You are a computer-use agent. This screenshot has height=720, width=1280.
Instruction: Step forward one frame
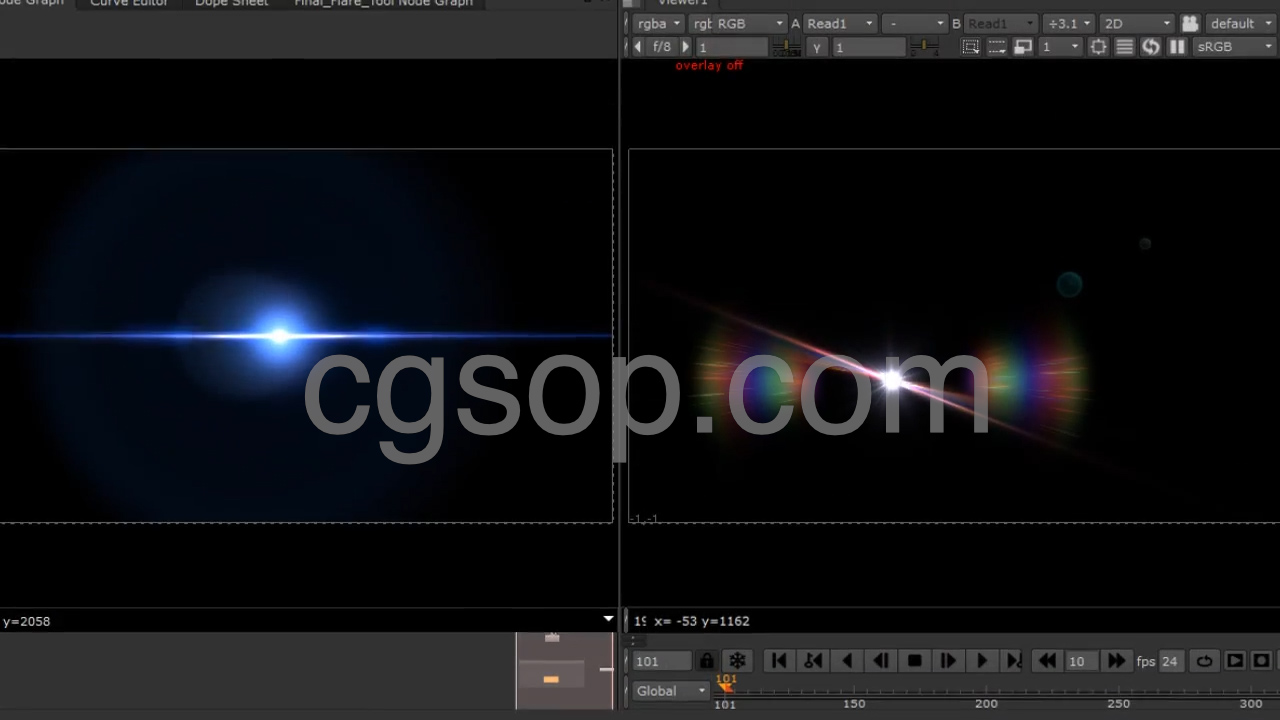pyautogui.click(x=948, y=661)
